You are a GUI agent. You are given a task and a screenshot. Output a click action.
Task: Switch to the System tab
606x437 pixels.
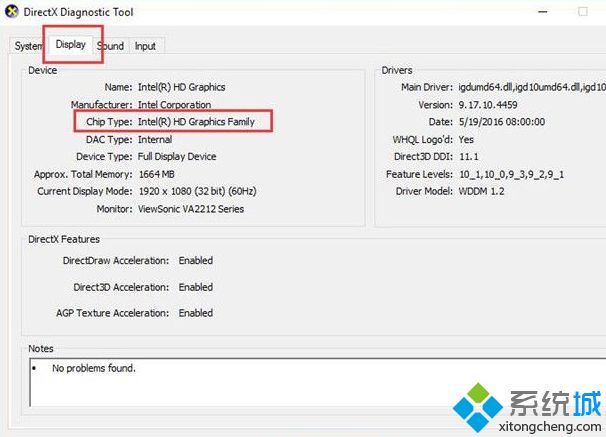pos(28,46)
